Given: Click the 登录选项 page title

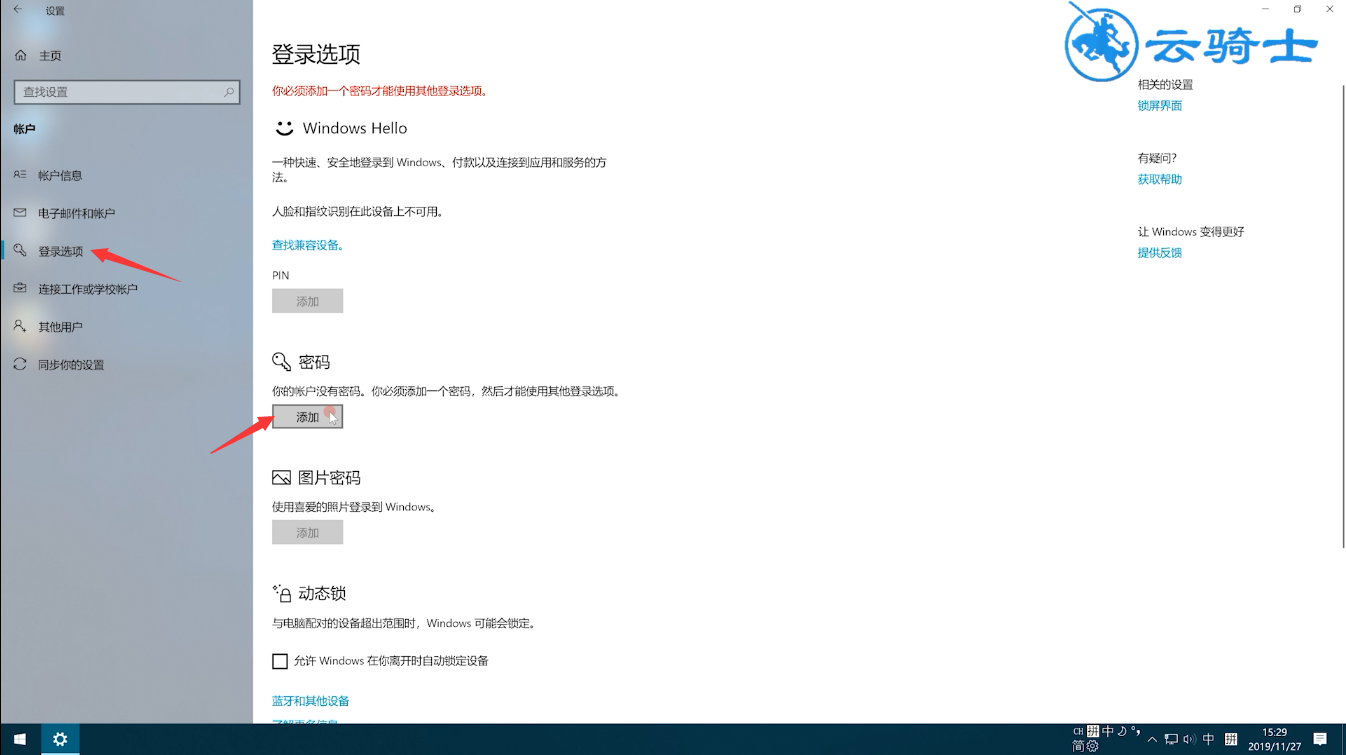Looking at the screenshot, I should click(x=316, y=54).
